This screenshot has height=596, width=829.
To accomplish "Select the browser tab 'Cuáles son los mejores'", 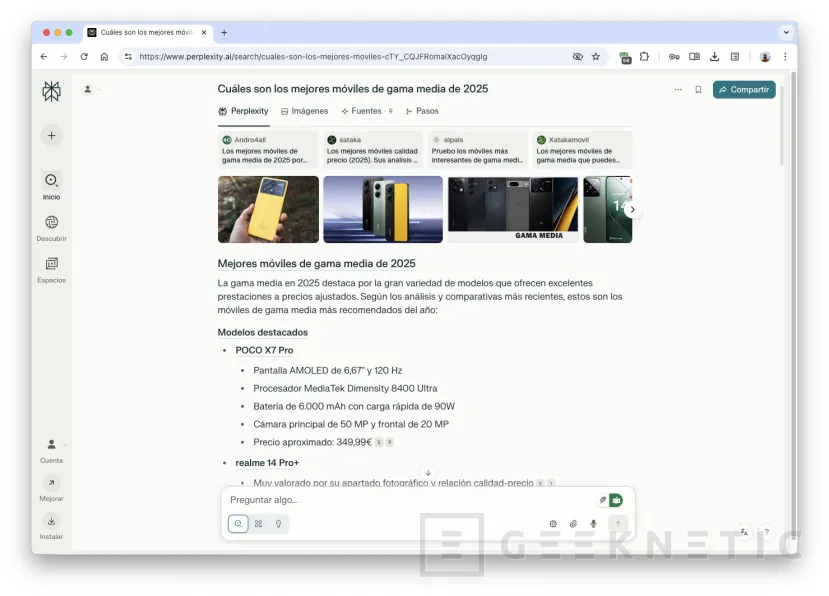I will [148, 32].
